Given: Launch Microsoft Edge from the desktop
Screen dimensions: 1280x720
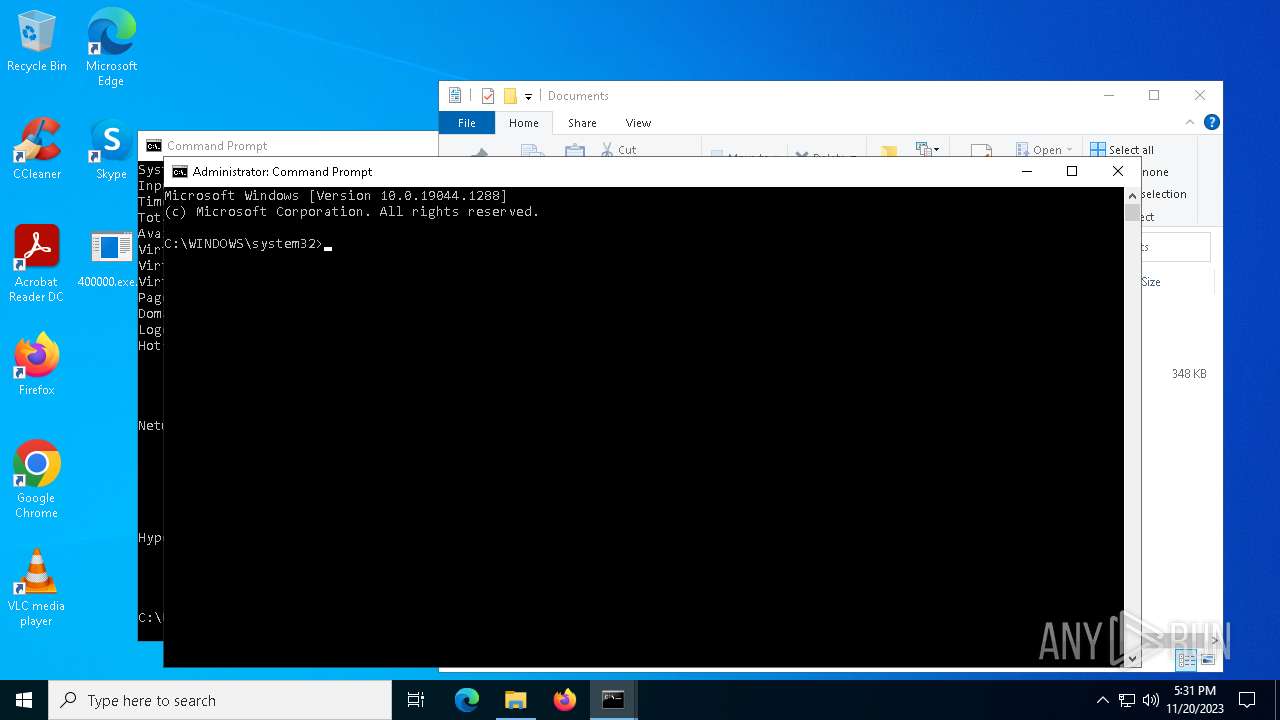Looking at the screenshot, I should pos(111,48).
